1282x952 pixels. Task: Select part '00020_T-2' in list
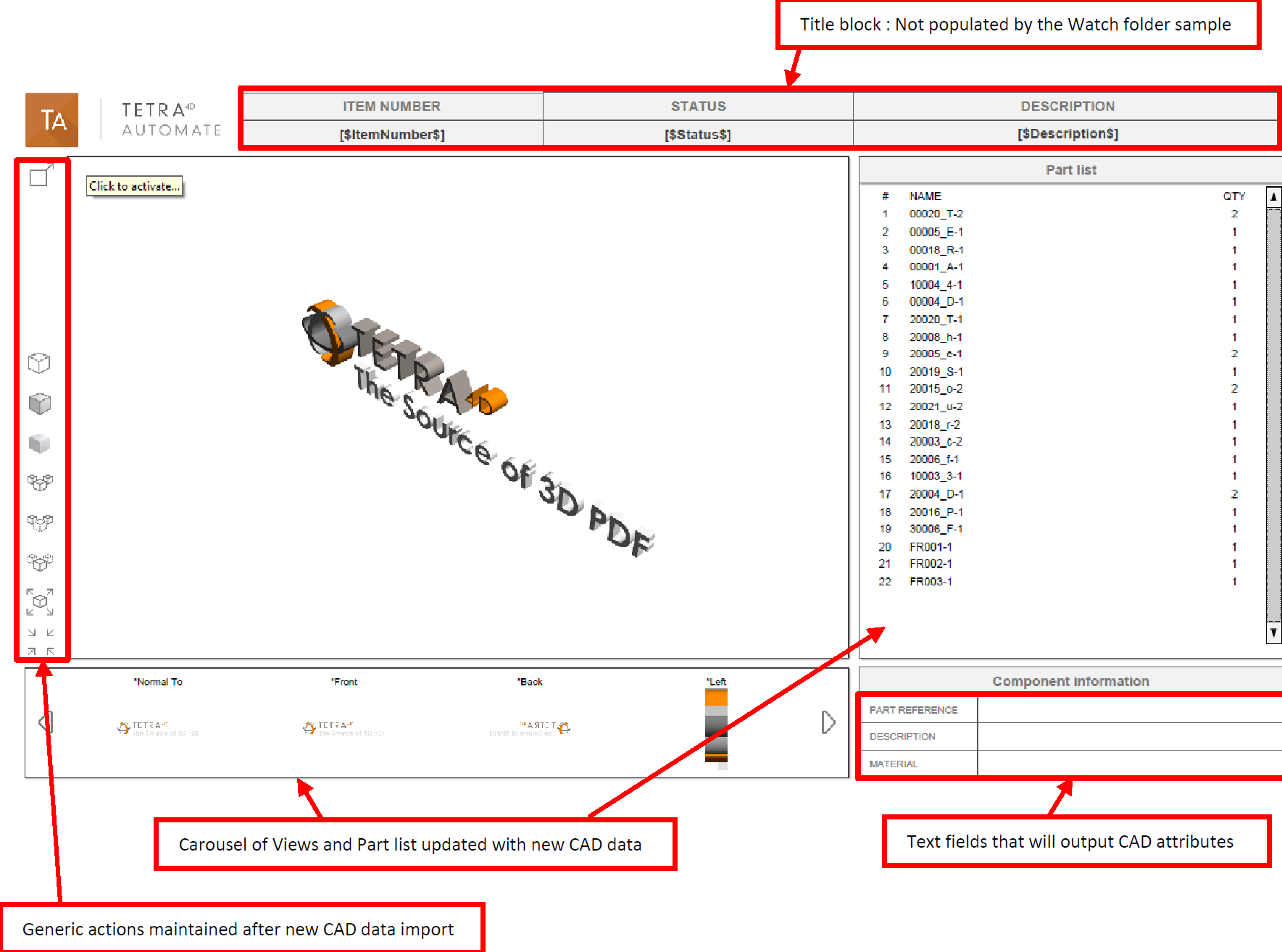tap(936, 214)
